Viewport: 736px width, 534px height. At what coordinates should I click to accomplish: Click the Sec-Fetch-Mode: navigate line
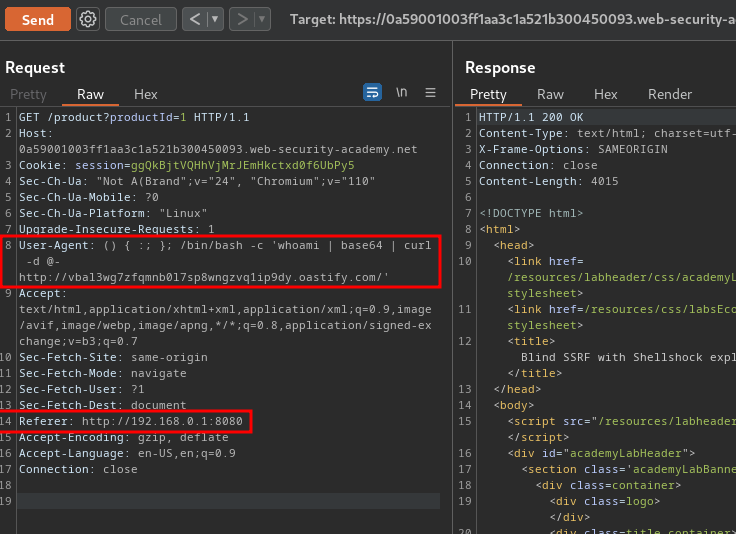pyautogui.click(x=102, y=373)
